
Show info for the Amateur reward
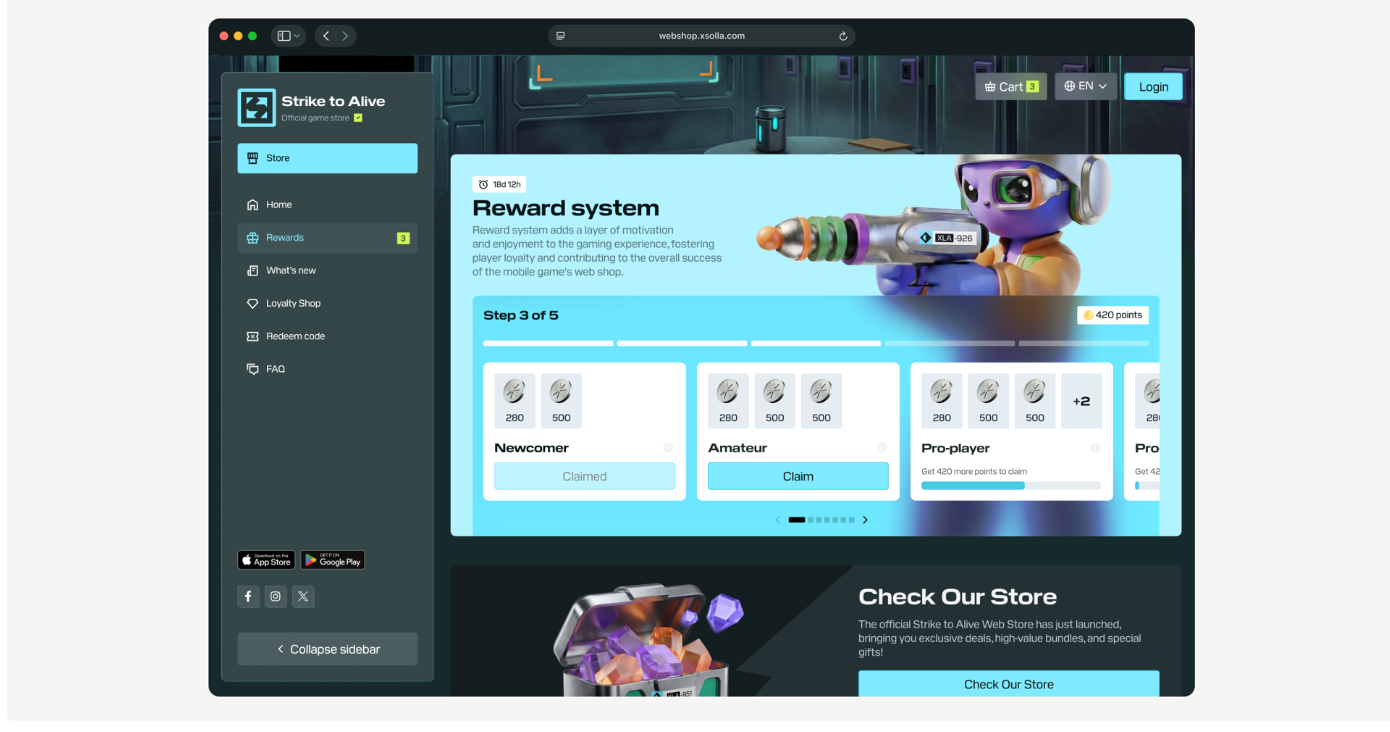pyautogui.click(x=882, y=448)
